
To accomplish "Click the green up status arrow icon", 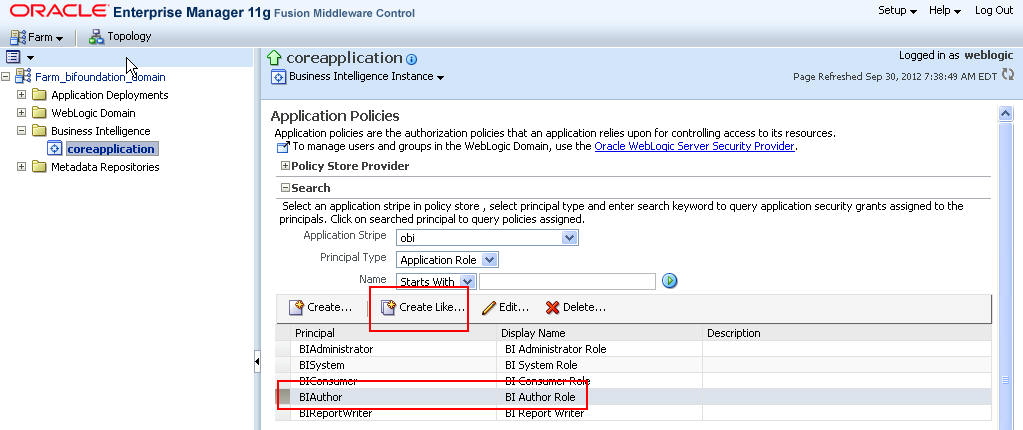I will click(x=275, y=58).
